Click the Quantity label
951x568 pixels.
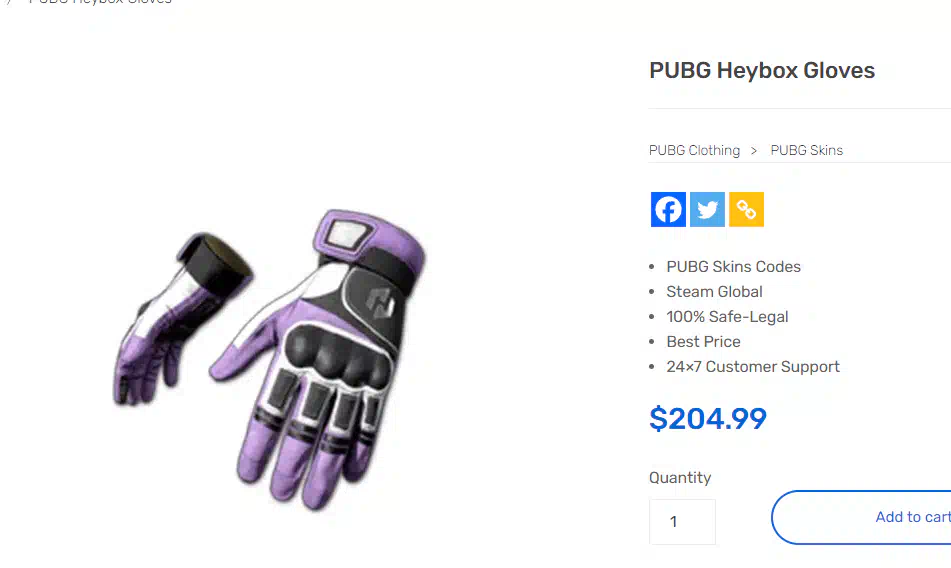tap(680, 478)
